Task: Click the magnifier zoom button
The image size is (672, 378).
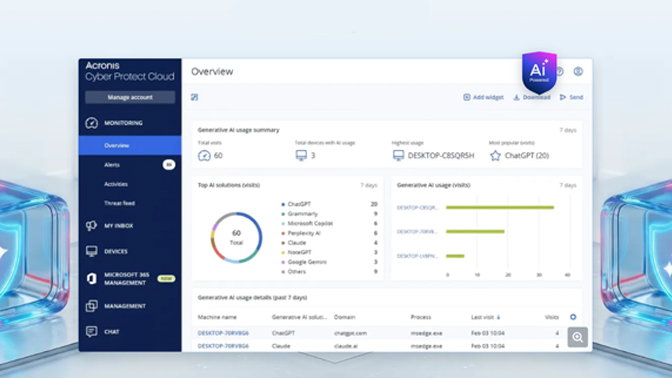Action: tap(578, 337)
